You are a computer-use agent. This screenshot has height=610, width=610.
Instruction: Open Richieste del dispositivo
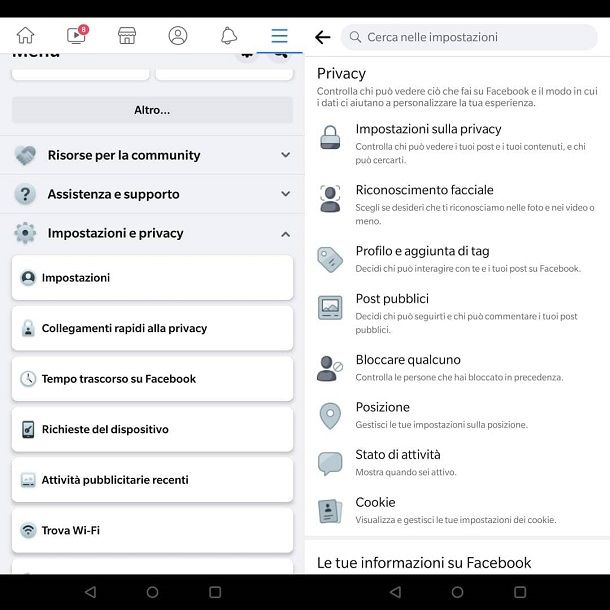152,429
